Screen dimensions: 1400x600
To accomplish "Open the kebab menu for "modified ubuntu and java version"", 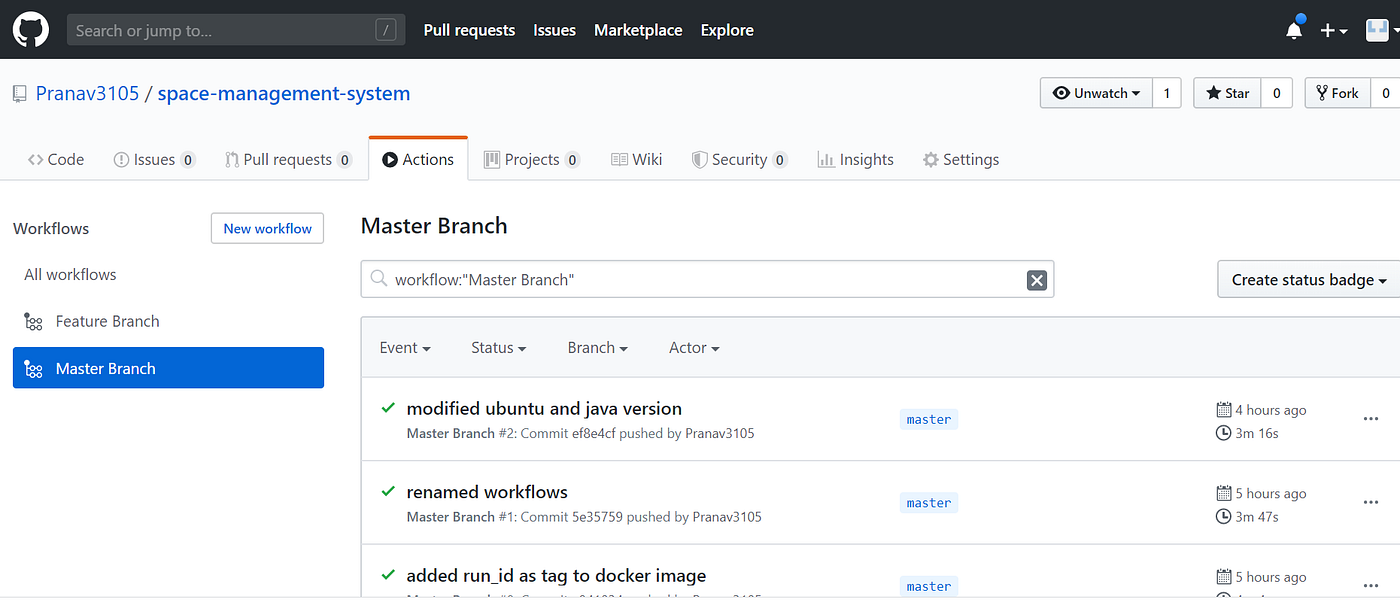I will click(1371, 419).
